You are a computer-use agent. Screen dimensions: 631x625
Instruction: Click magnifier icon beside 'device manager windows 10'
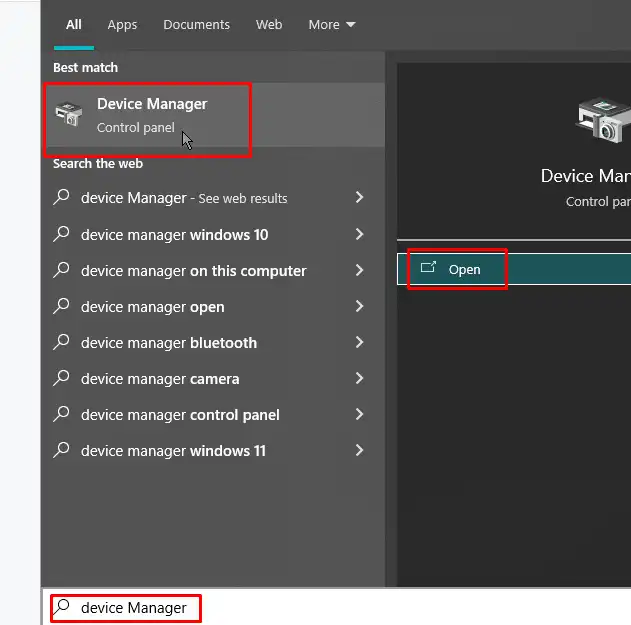click(62, 235)
